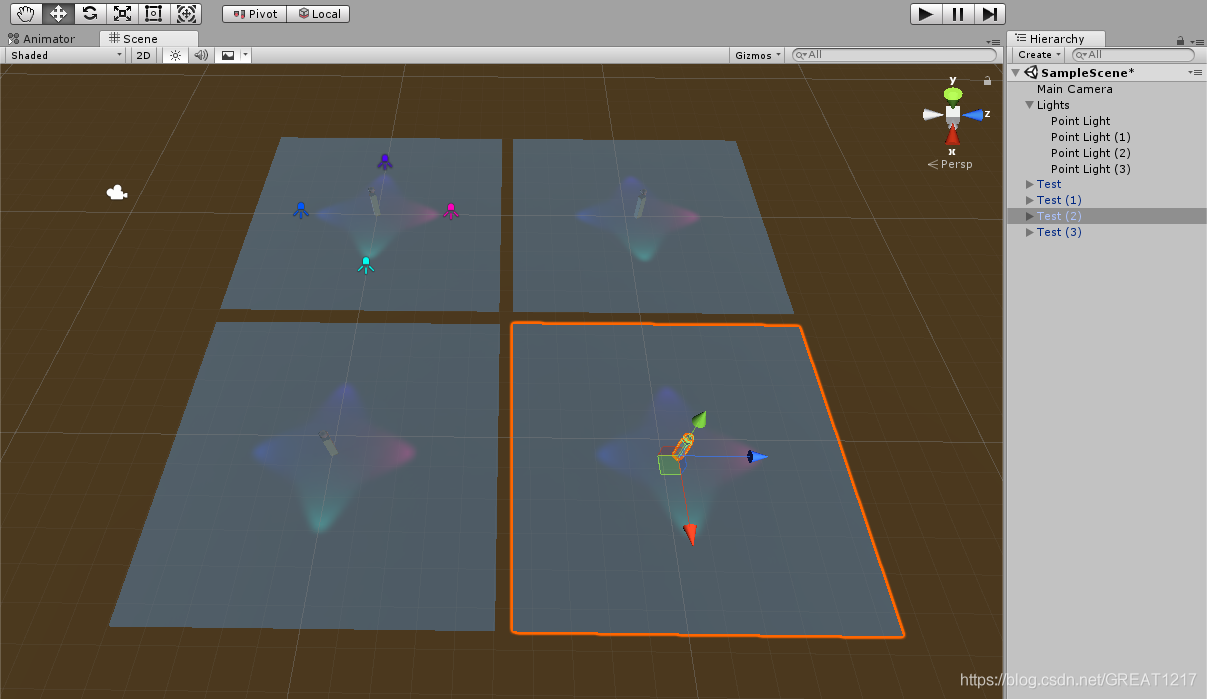Open the Gizmos dropdown

[x=757, y=55]
